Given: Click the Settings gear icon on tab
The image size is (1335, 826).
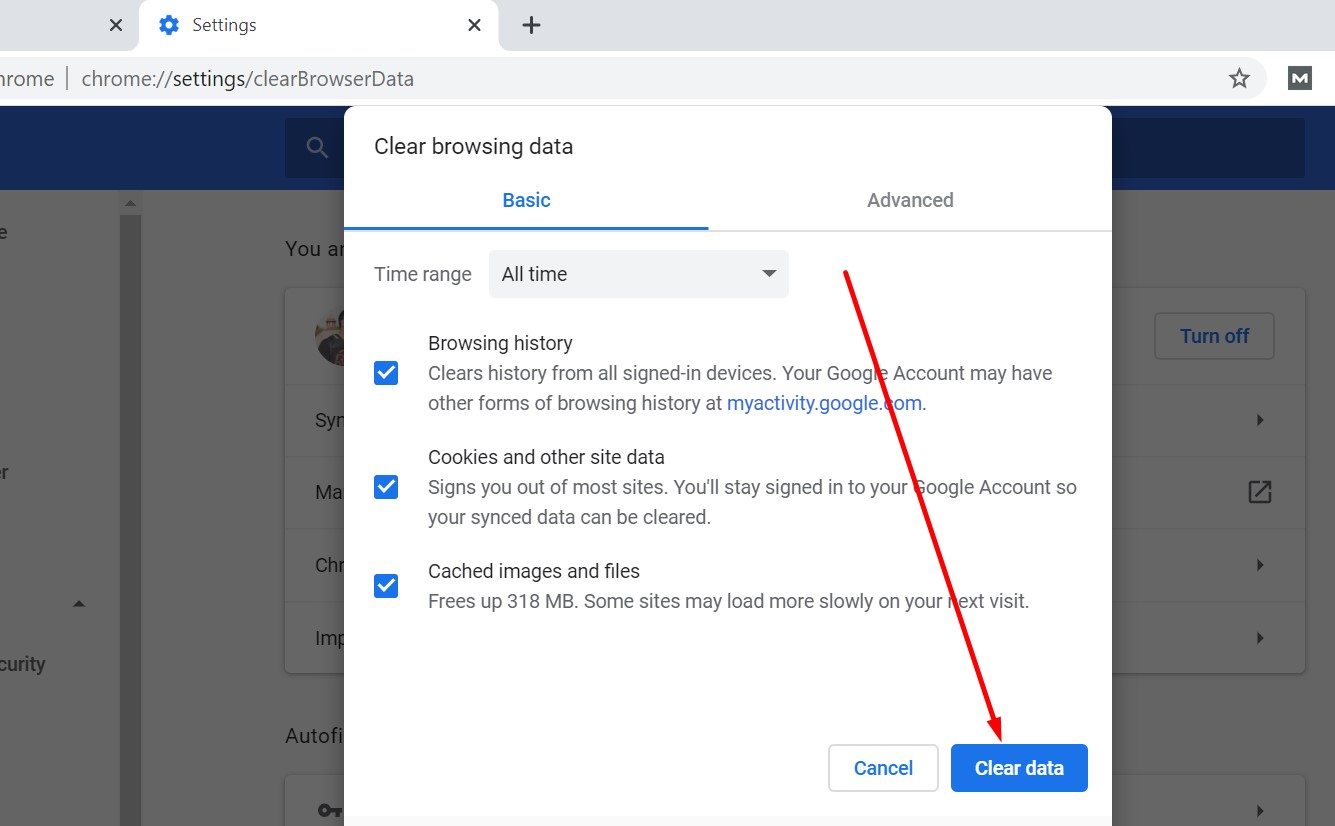Looking at the screenshot, I should 169,25.
